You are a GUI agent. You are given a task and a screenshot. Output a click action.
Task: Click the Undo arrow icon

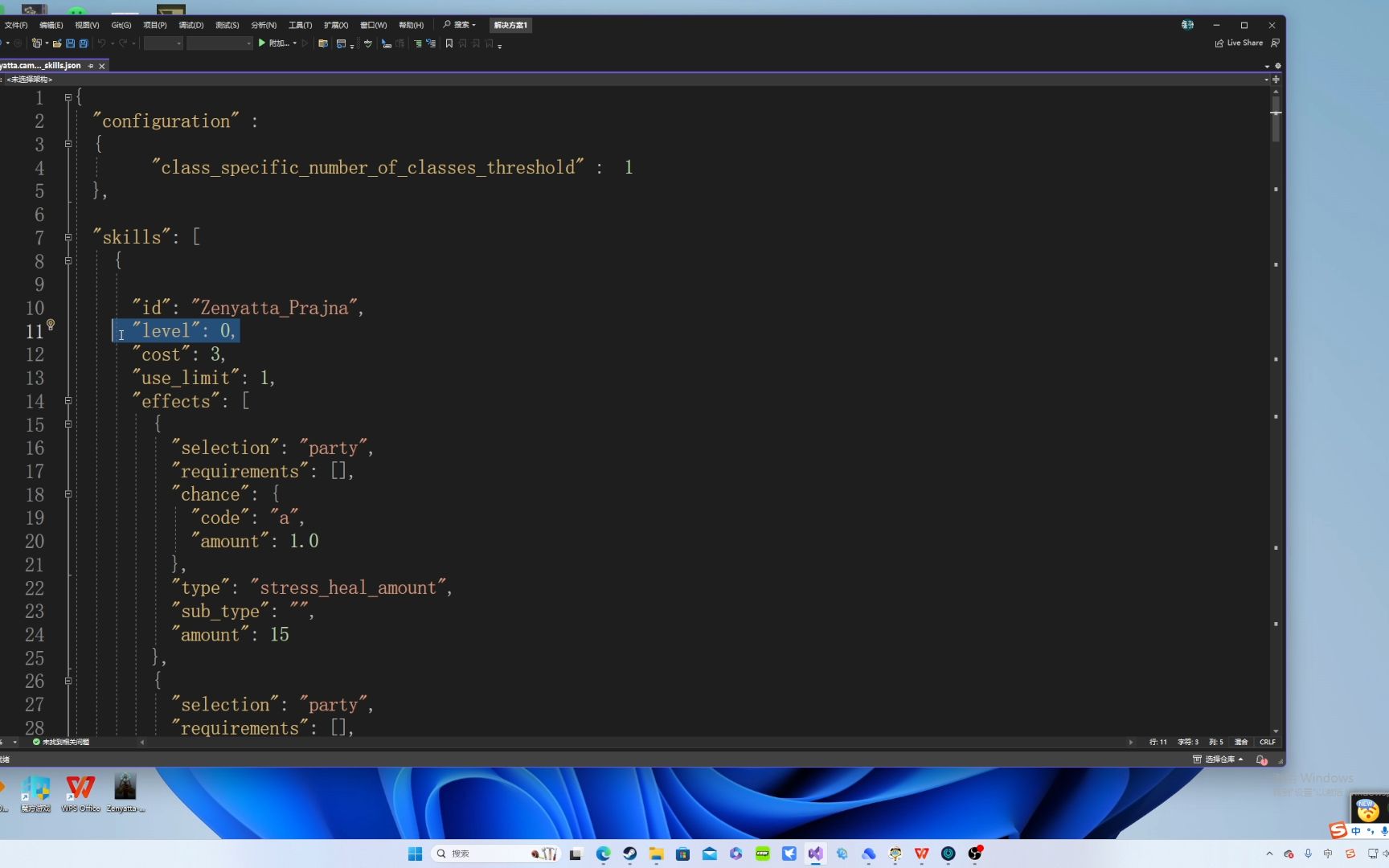(102, 43)
